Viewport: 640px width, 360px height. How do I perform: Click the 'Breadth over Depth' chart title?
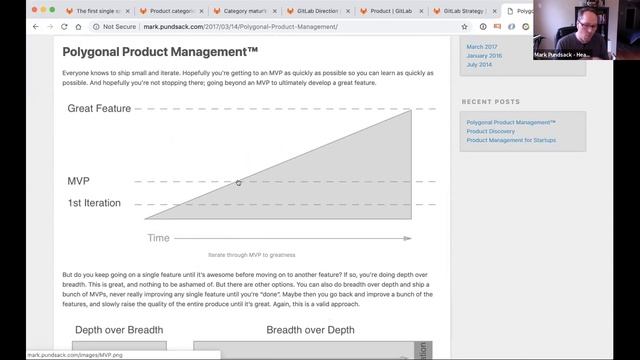310,330
